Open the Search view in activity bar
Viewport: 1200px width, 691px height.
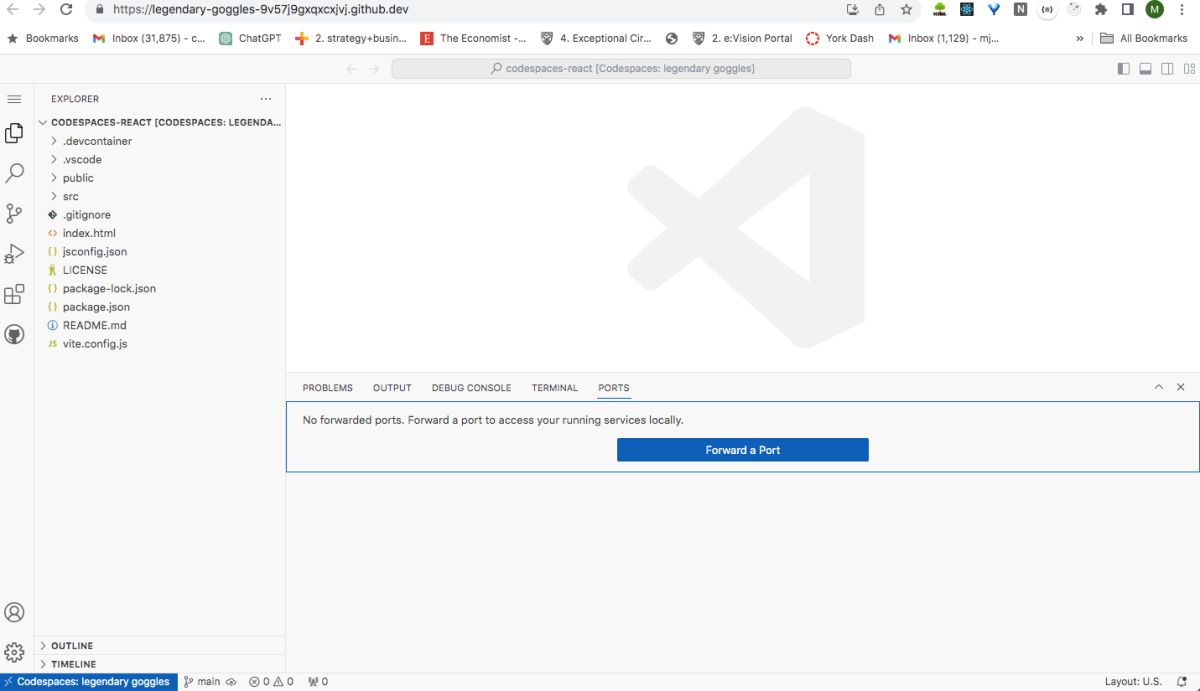[14, 173]
